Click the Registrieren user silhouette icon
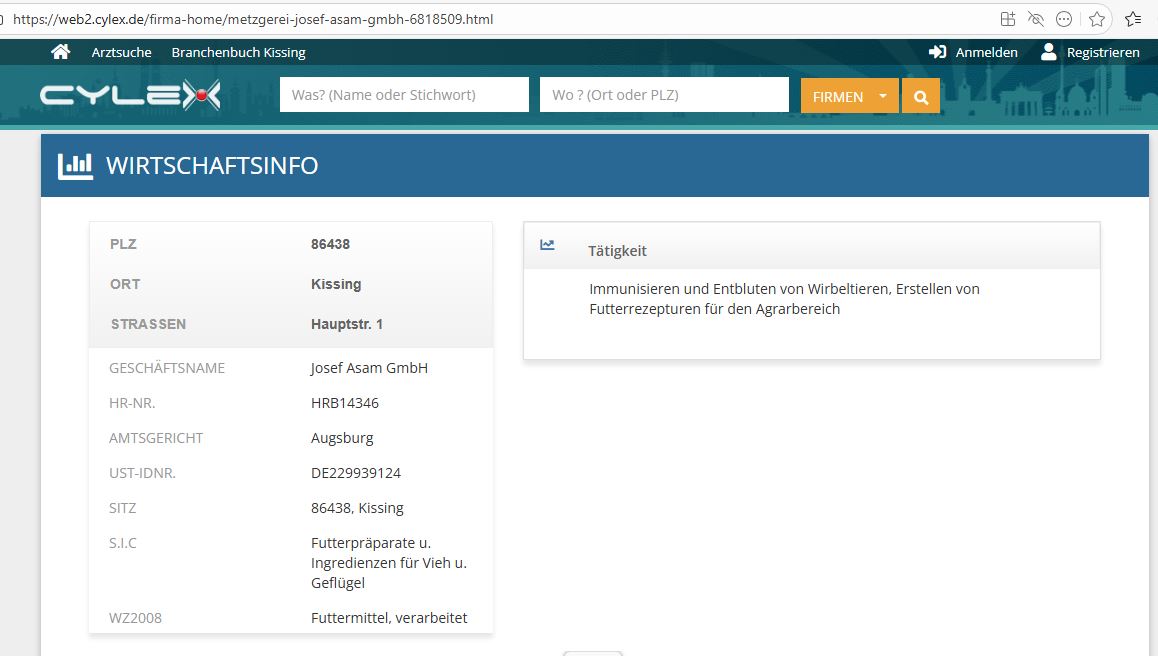Screen dimensions: 1158x656 pyautogui.click(x=1048, y=52)
